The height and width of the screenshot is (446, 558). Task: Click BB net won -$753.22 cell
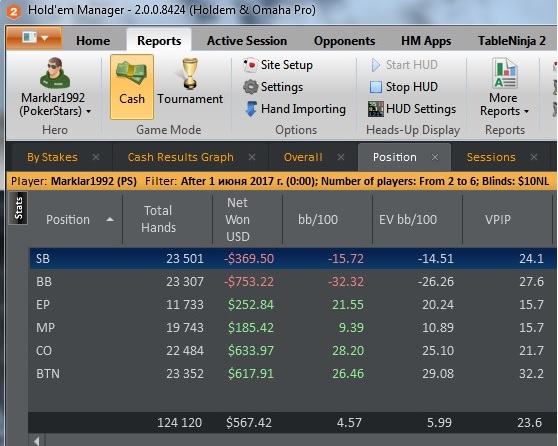pos(249,282)
